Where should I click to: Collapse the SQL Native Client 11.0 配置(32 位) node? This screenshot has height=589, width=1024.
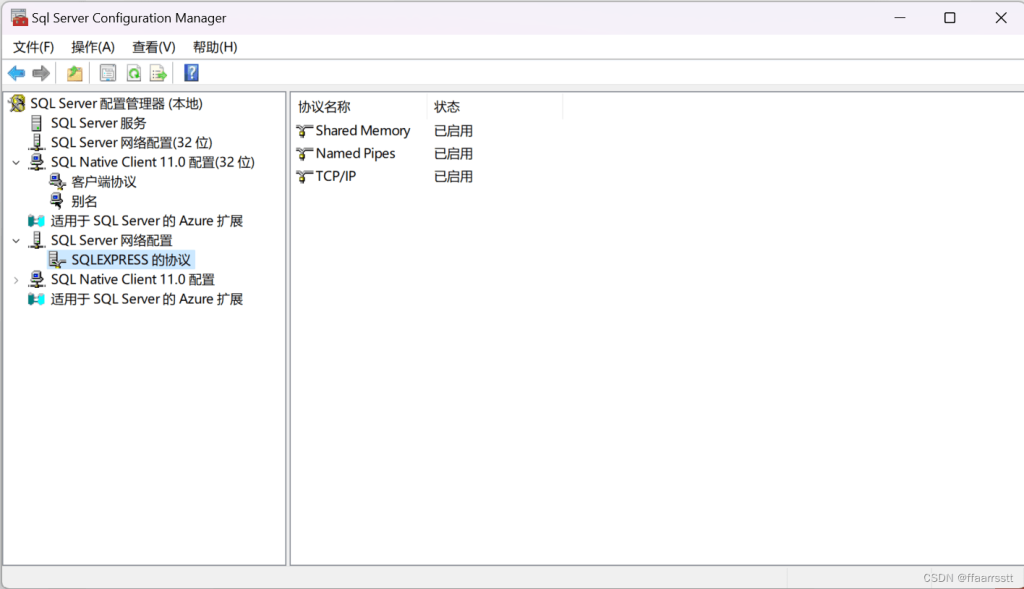coord(14,161)
